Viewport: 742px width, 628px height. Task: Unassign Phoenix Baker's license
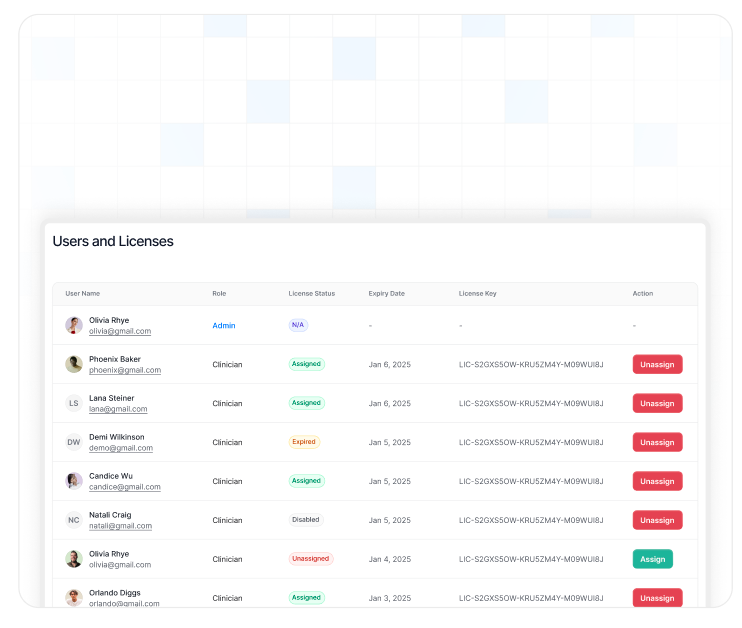click(x=657, y=364)
